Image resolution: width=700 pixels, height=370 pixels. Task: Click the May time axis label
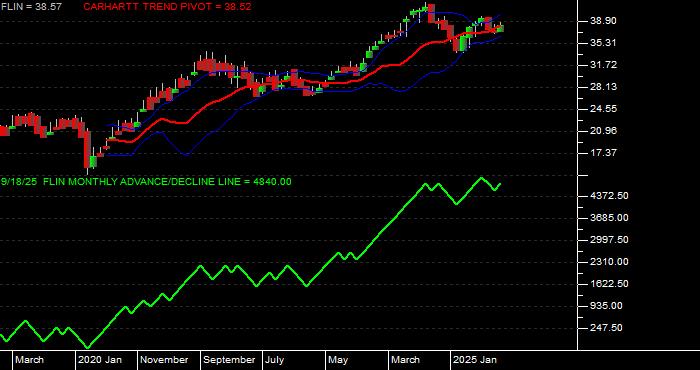coord(338,360)
